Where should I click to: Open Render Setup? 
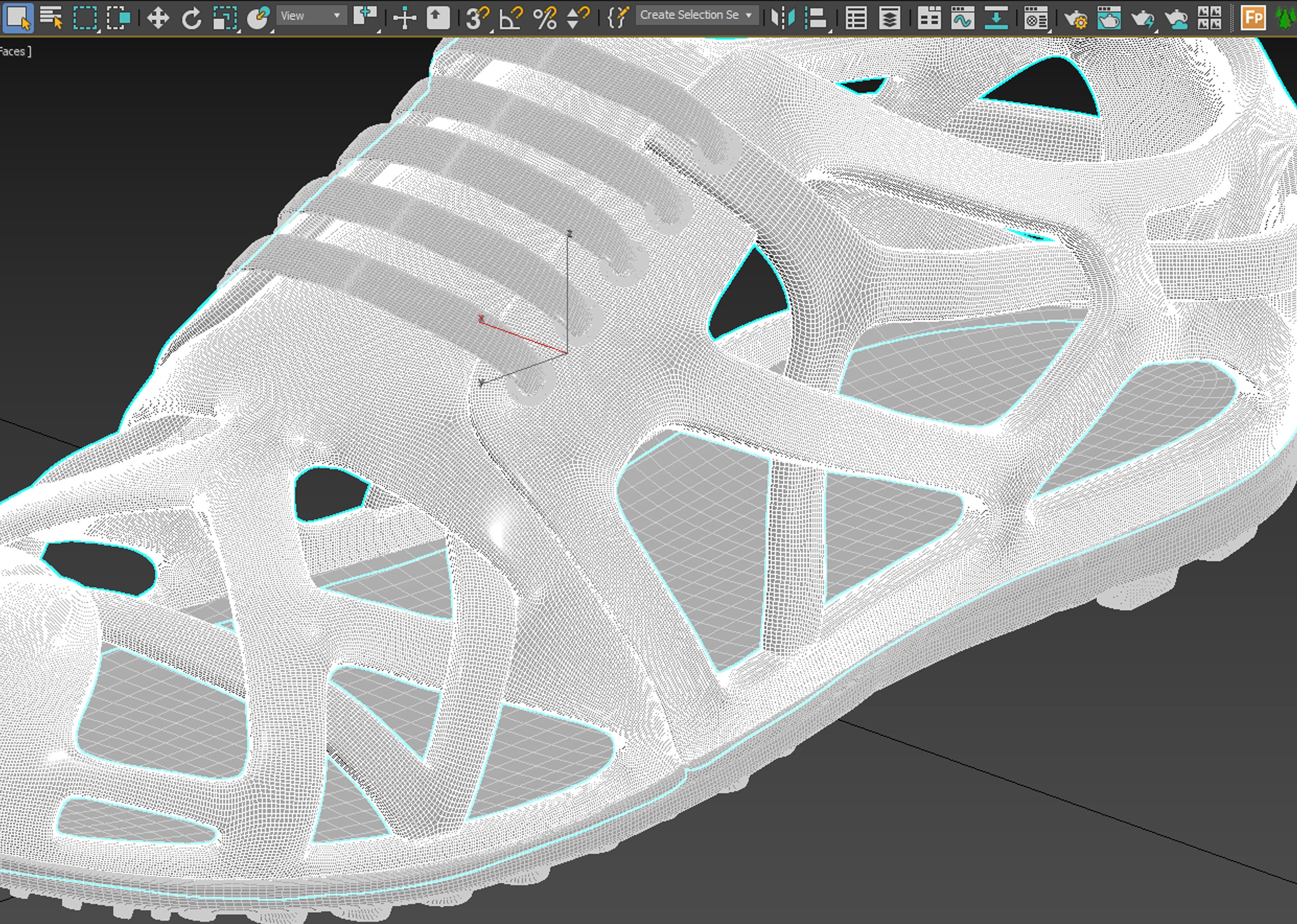[x=1076, y=17]
